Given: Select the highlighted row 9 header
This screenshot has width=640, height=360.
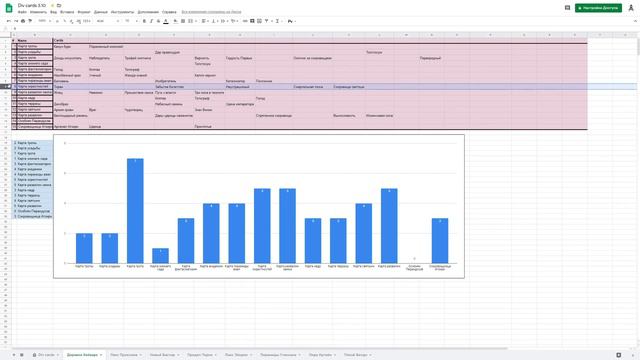Looking at the screenshot, I should point(6,87).
